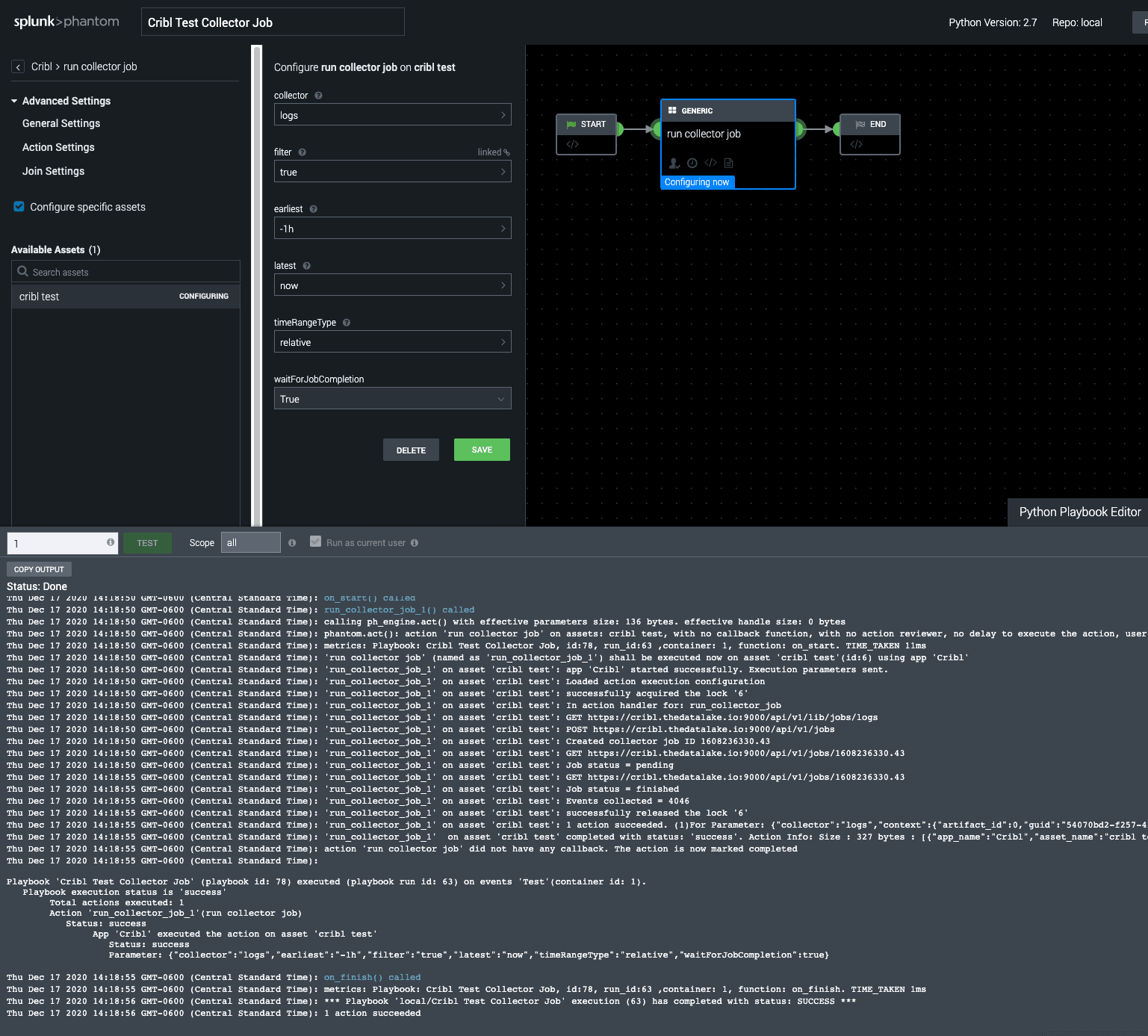
Task: Open Join Settings in the sidebar
Action: point(54,171)
